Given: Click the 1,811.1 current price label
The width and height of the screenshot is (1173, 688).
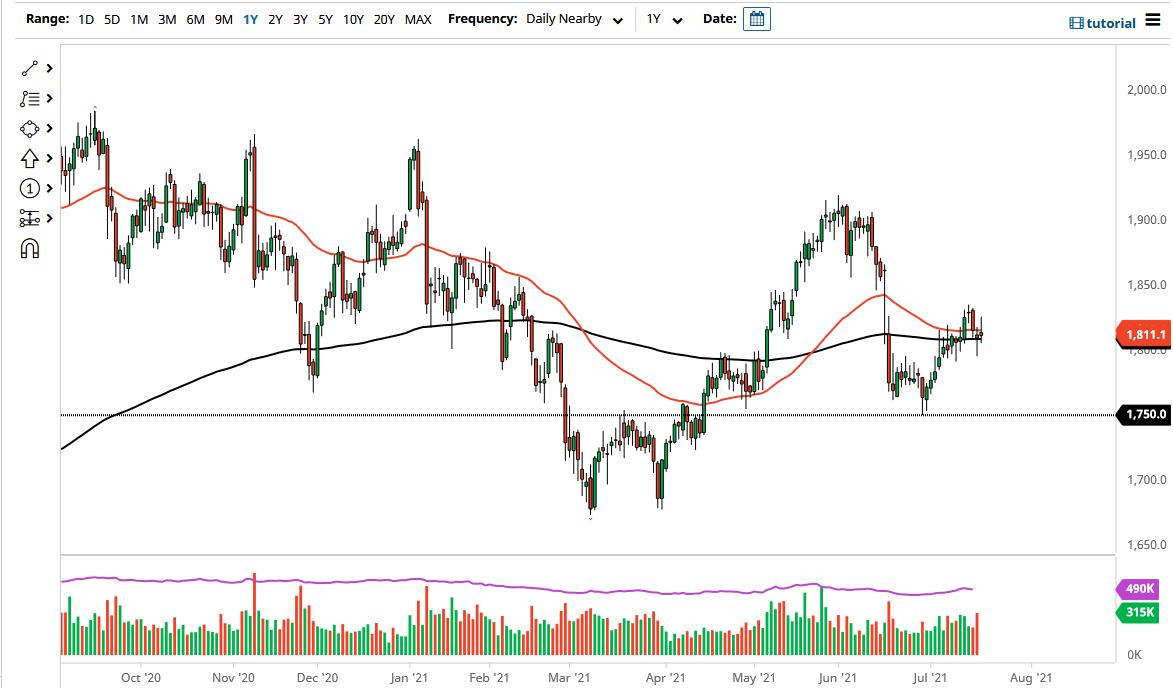Looking at the screenshot, I should [1143, 334].
